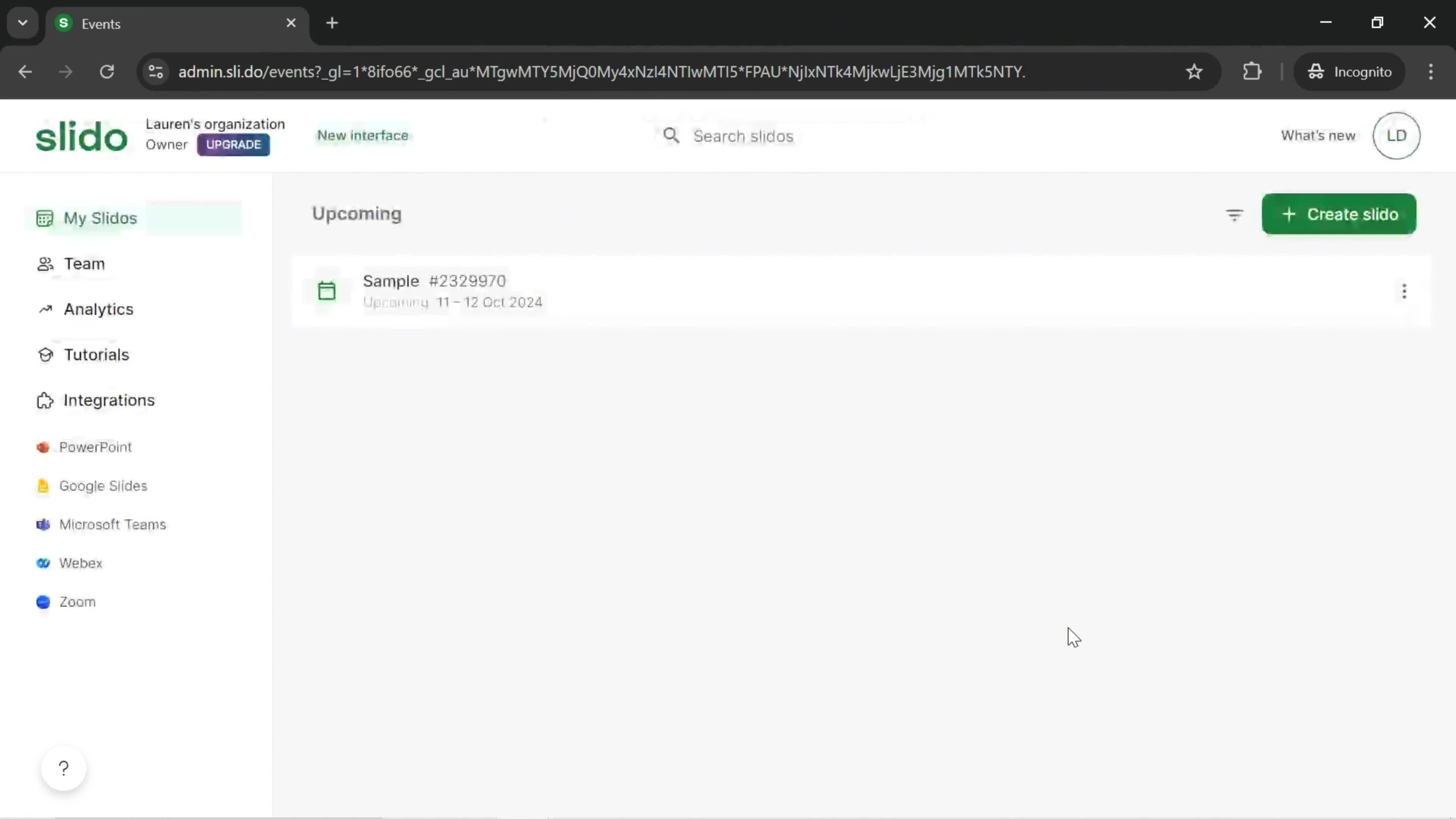Click the three-dot menu on Sample slido
This screenshot has height=819, width=1456.
point(1405,291)
